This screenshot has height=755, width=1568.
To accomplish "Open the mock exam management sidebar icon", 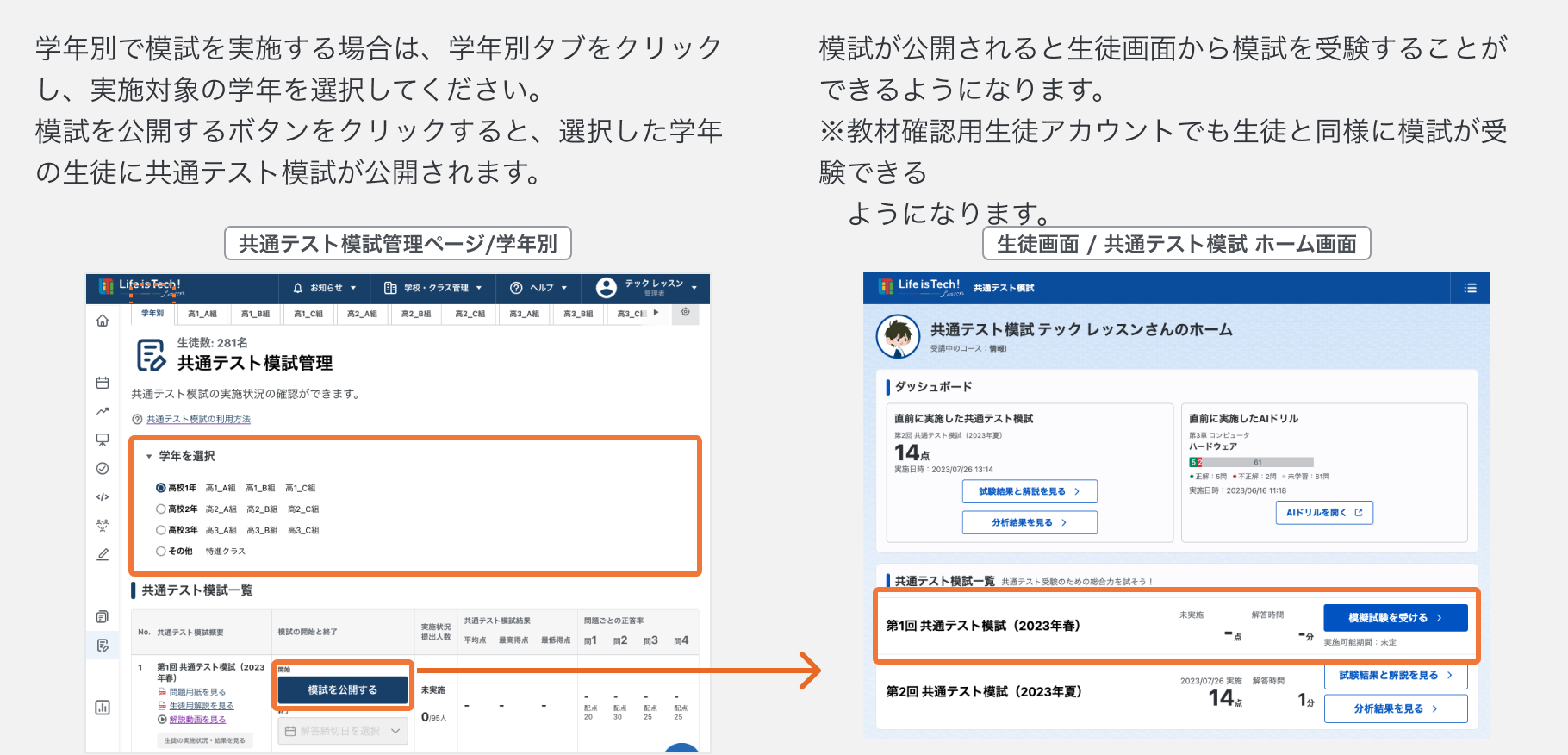I will point(103,645).
